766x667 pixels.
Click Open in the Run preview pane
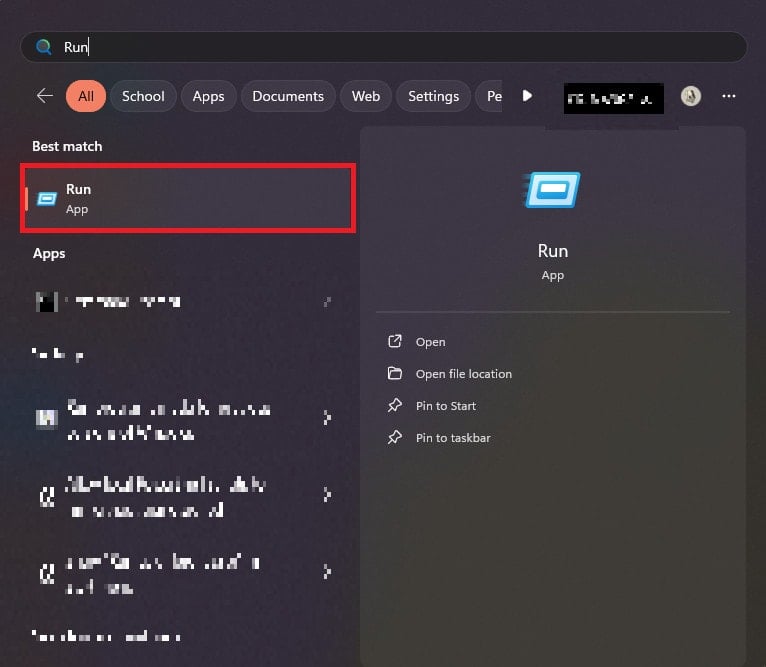pyautogui.click(x=430, y=342)
